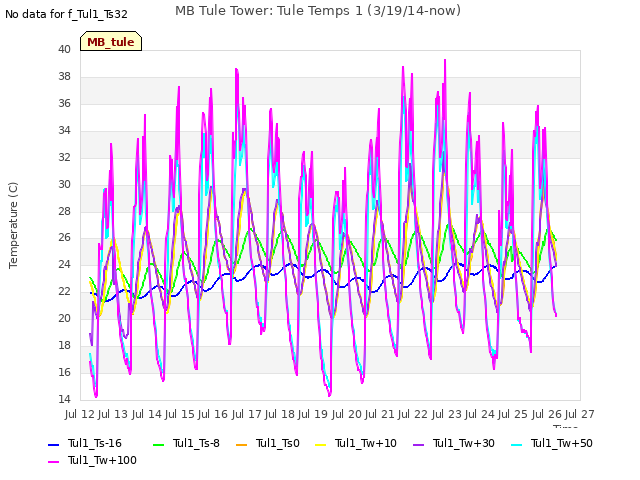
Task: Click the 34 value on y-axis
Action: [x=64, y=131]
